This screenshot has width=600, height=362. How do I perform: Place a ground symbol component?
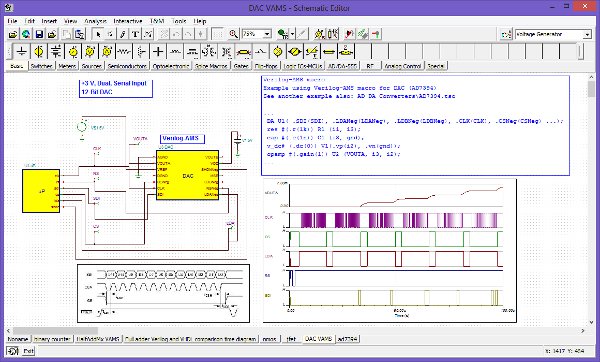click(22, 51)
